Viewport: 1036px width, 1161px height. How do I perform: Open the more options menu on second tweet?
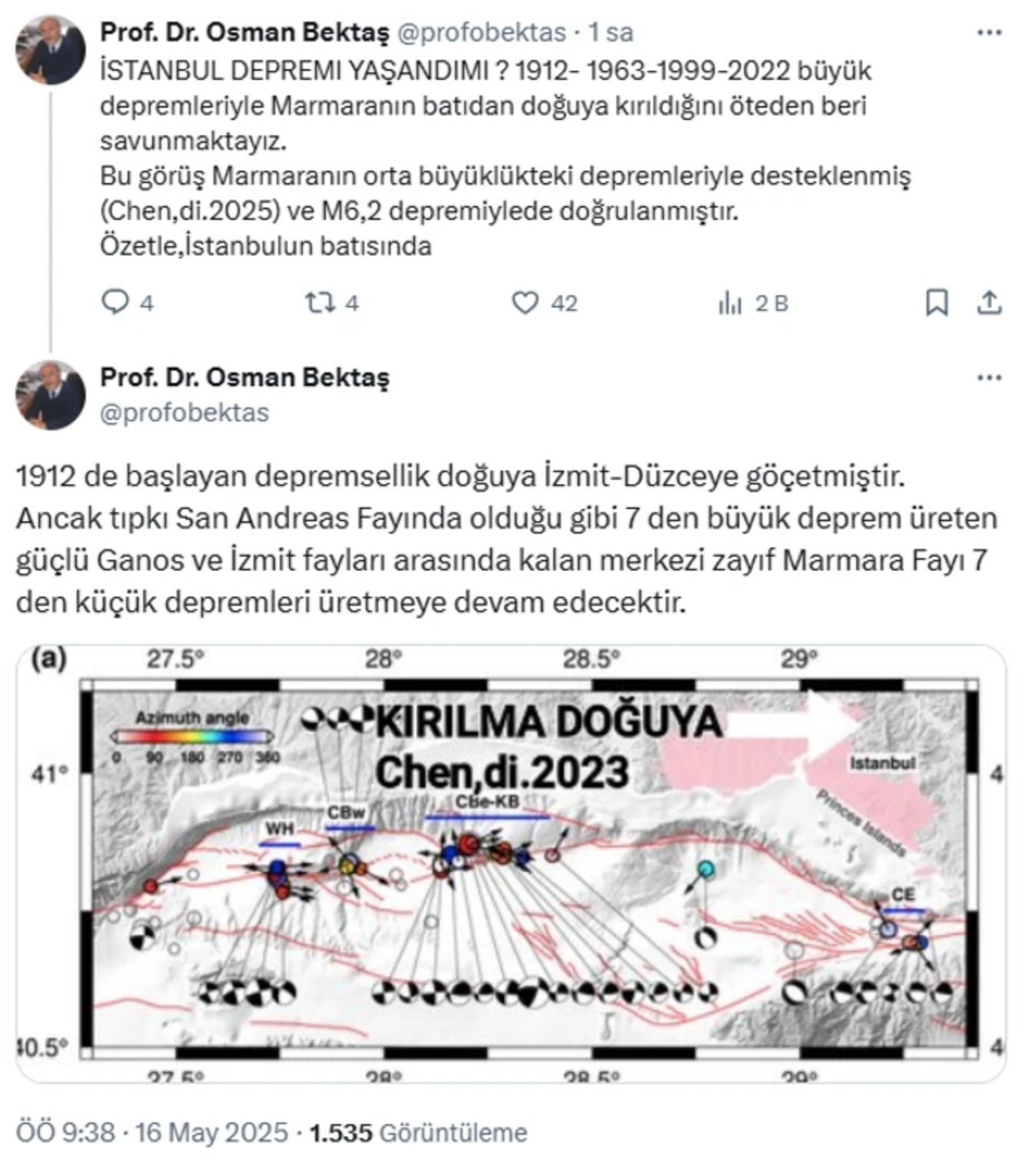pos(989,378)
